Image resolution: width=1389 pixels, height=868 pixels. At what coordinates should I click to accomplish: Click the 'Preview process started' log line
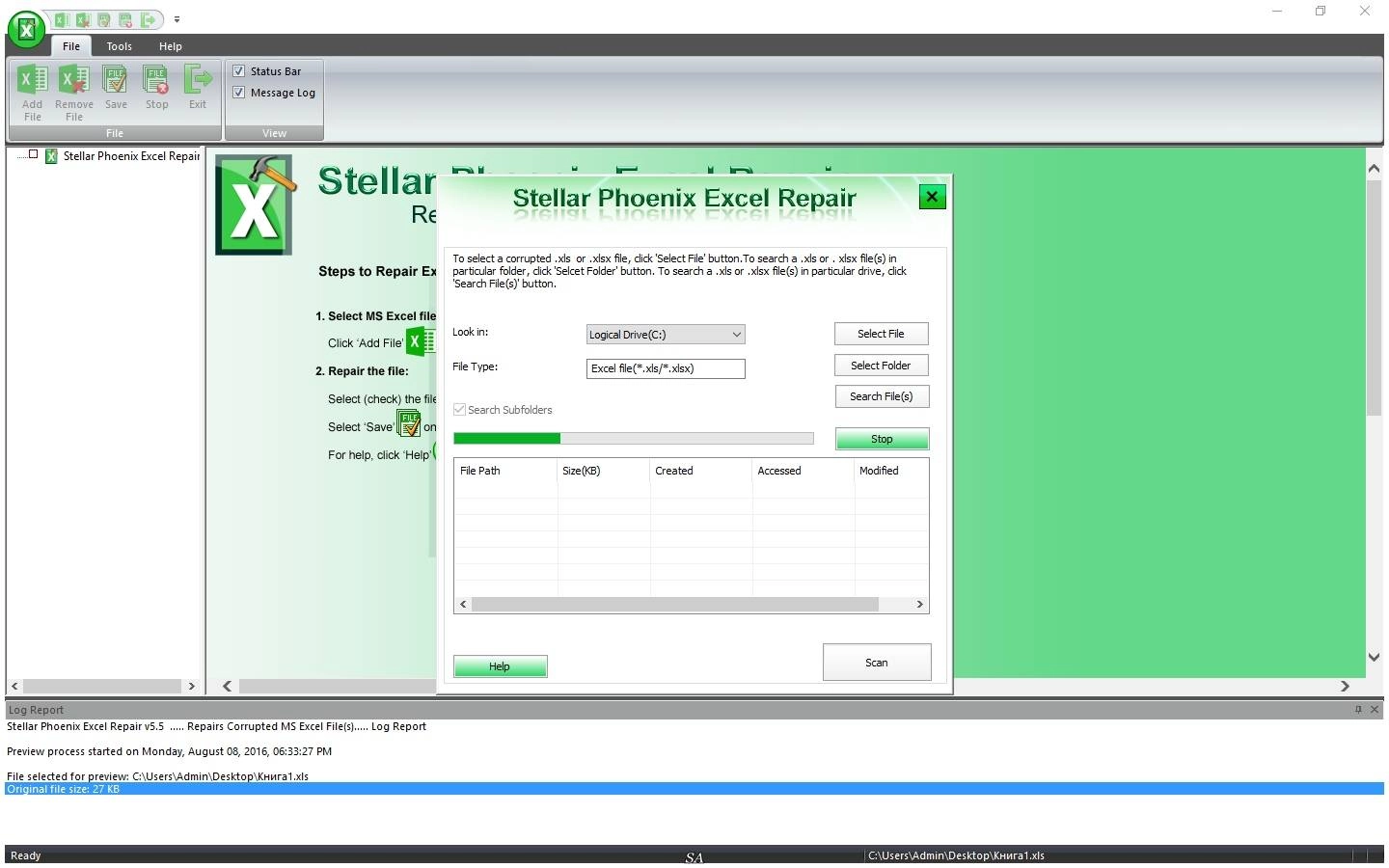[x=170, y=751]
